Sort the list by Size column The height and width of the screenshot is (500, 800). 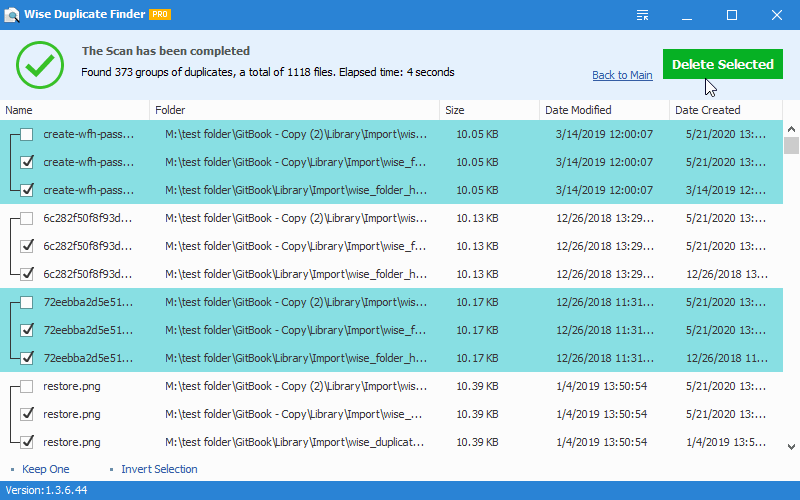point(489,110)
